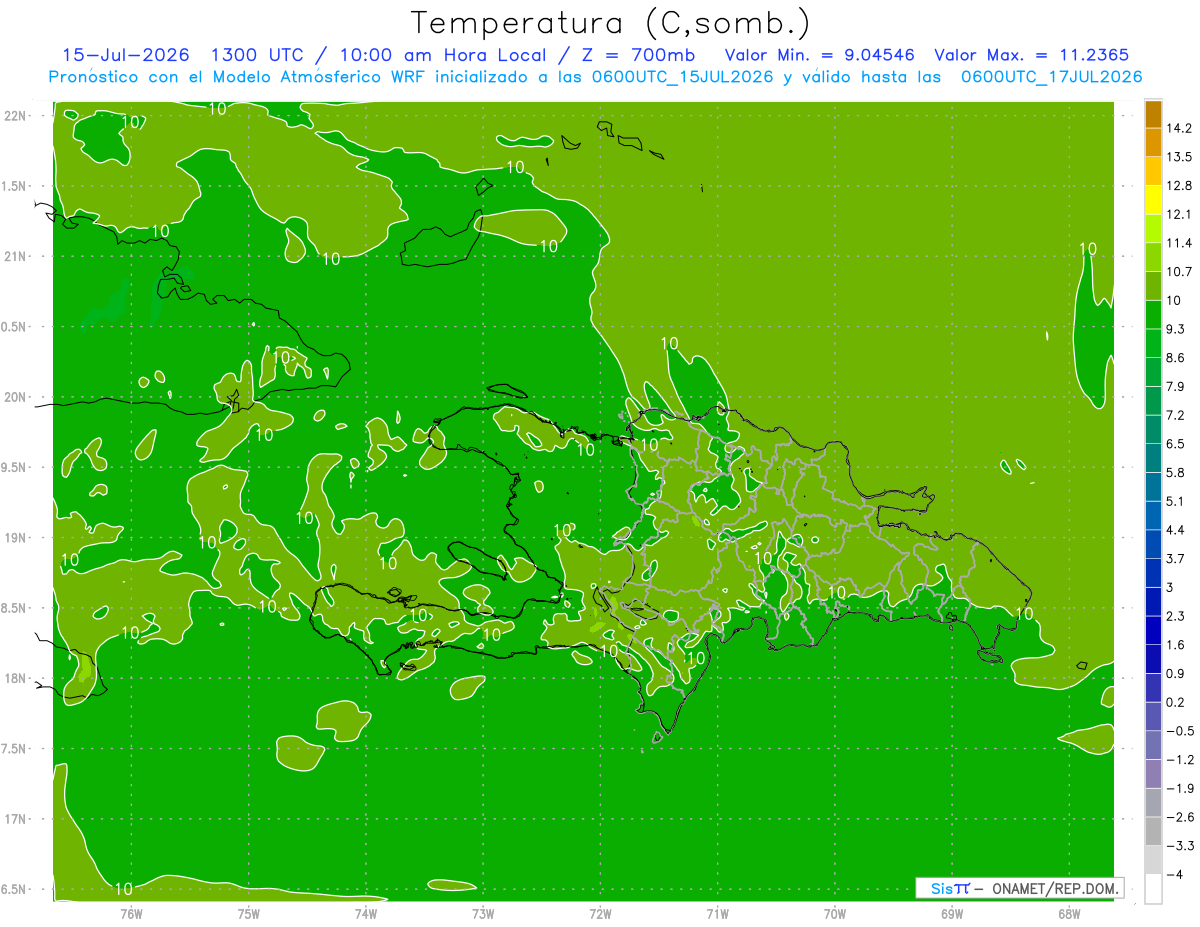Click the '68W' longitude axis label

click(1069, 914)
